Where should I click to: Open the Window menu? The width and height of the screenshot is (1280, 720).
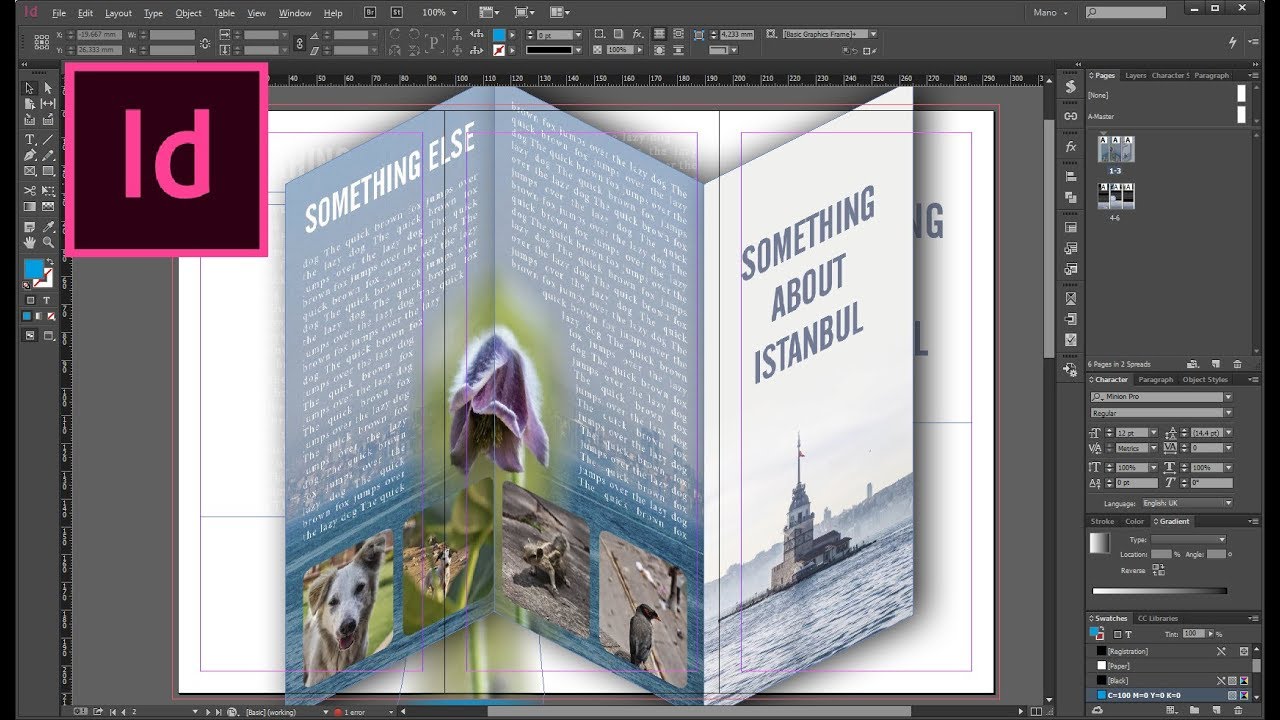(x=295, y=13)
